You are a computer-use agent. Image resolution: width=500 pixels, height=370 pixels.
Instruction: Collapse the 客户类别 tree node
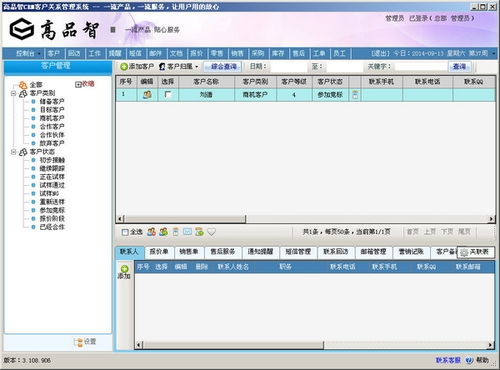[x=13, y=93]
